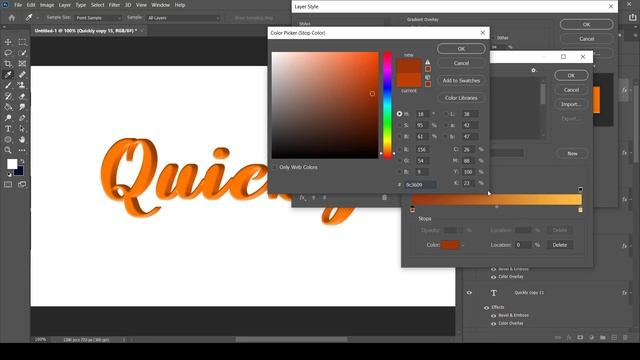Select the Lasso tool
640x360 pixels.
pyautogui.click(x=8, y=53)
